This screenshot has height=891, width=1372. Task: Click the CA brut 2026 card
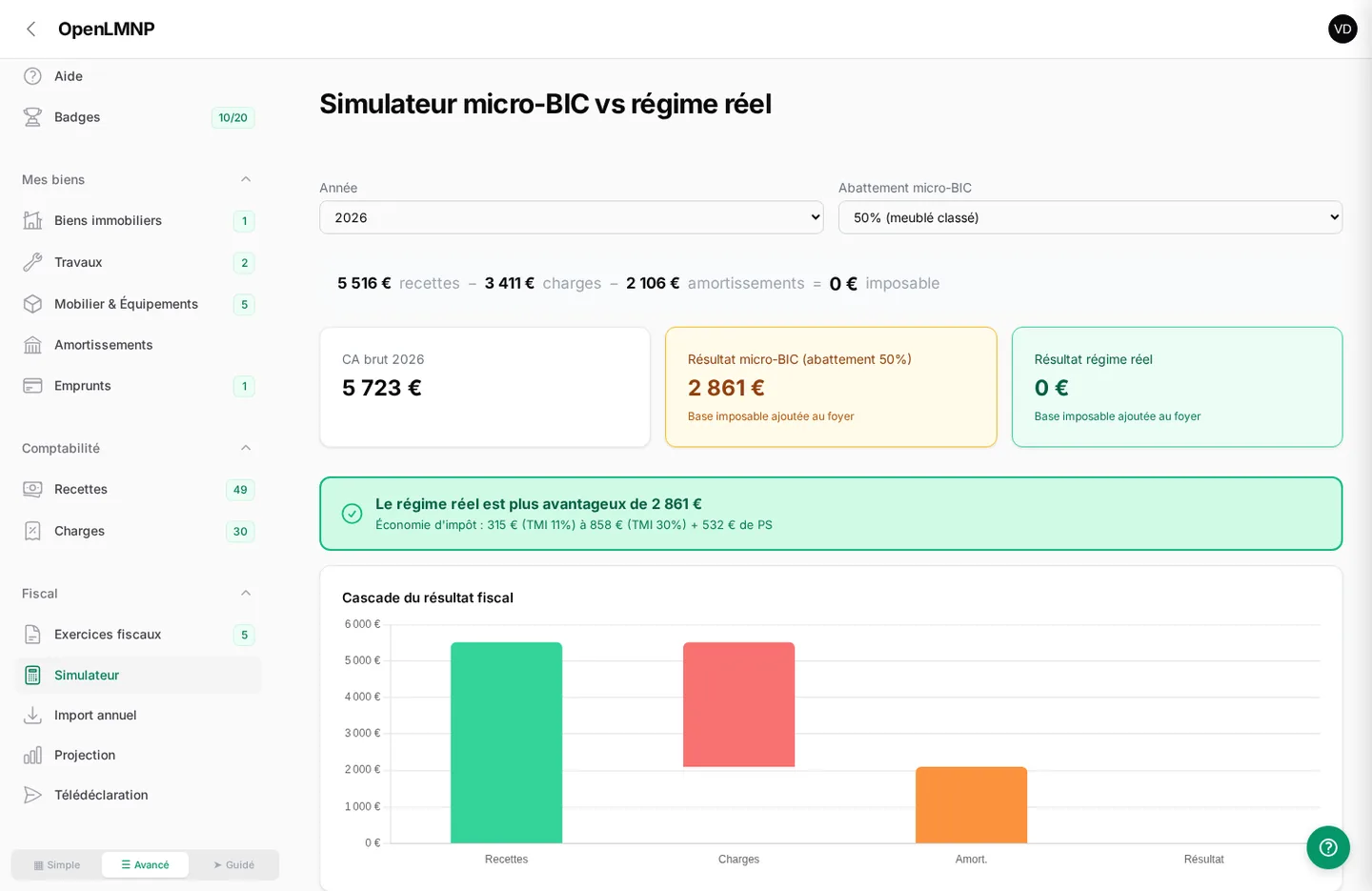click(x=485, y=387)
